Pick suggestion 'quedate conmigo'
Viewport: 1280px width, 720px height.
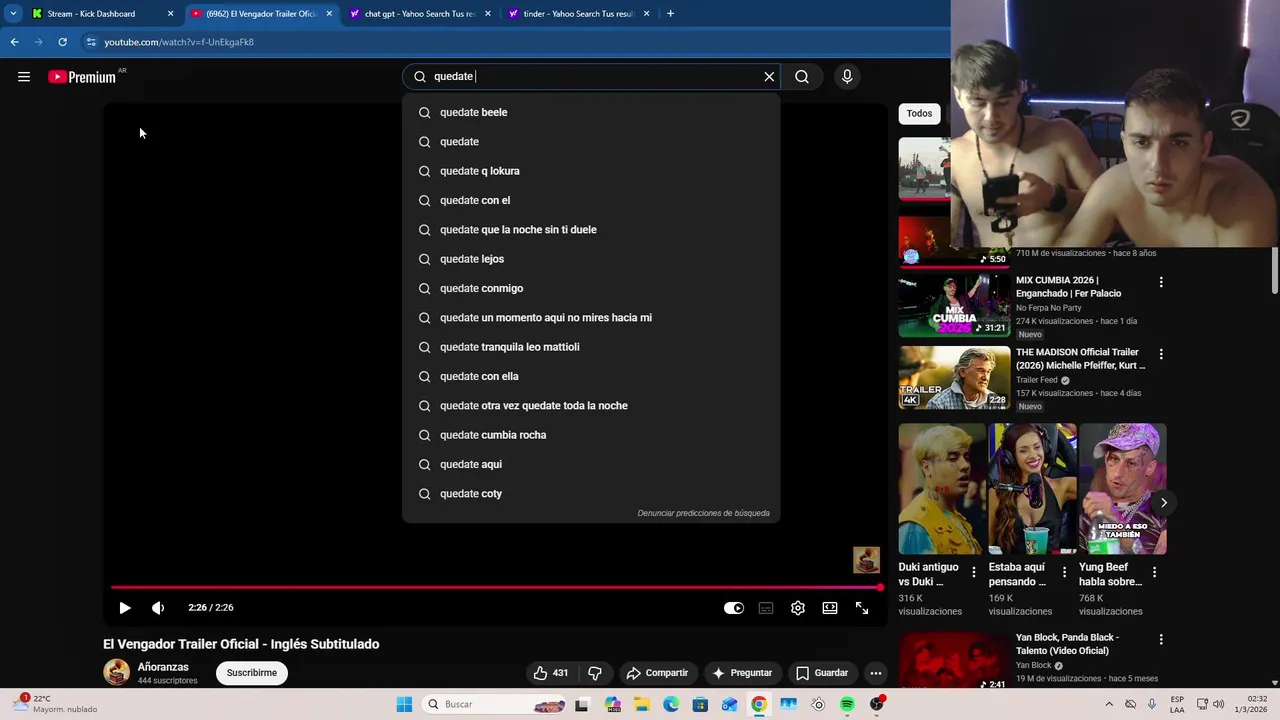point(591,288)
